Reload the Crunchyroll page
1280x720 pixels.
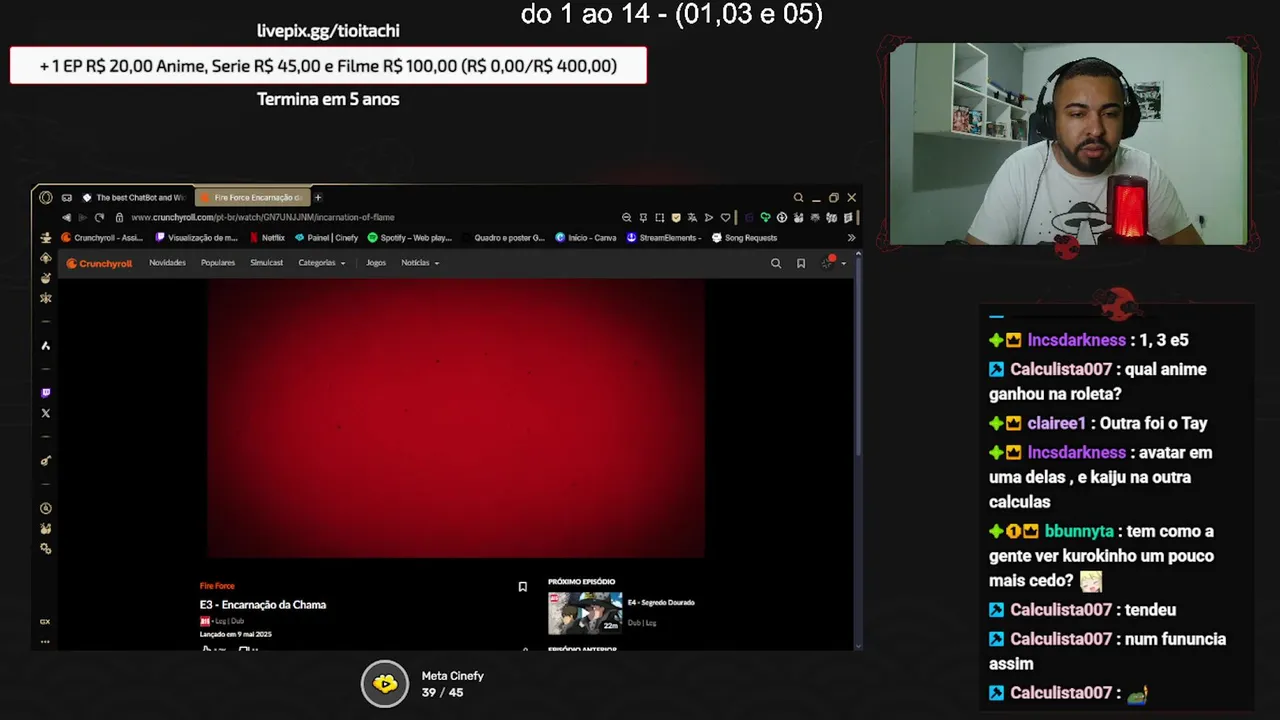[99, 217]
